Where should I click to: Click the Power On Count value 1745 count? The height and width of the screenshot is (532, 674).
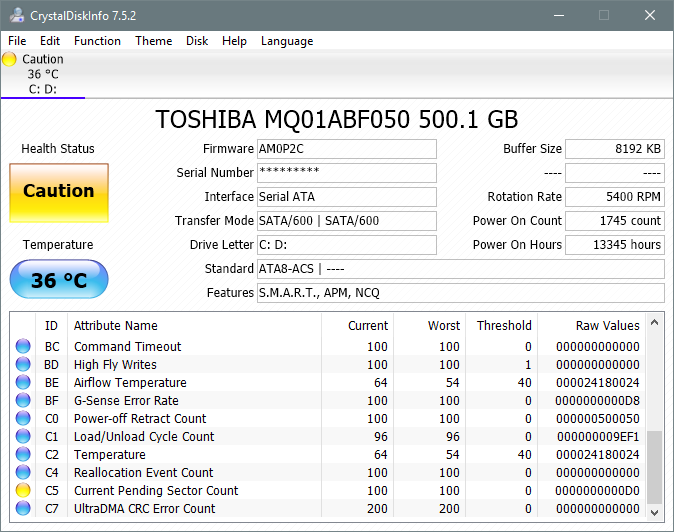[615, 221]
